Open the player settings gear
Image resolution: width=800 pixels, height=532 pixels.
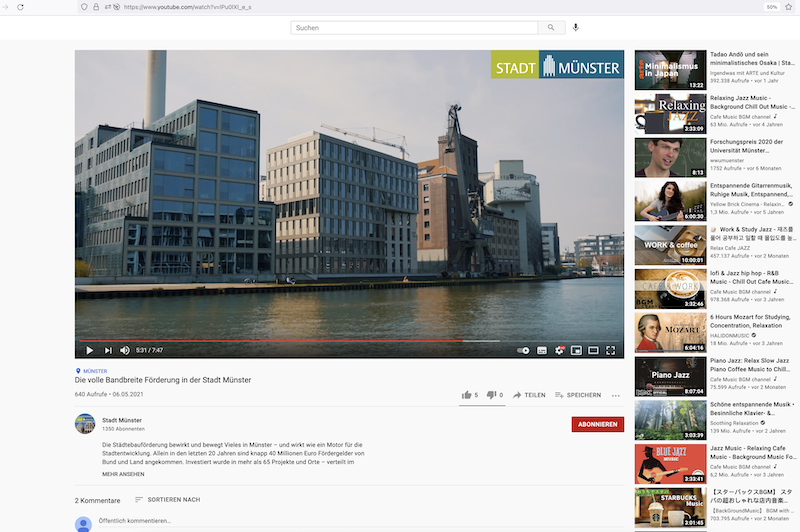[x=559, y=350]
